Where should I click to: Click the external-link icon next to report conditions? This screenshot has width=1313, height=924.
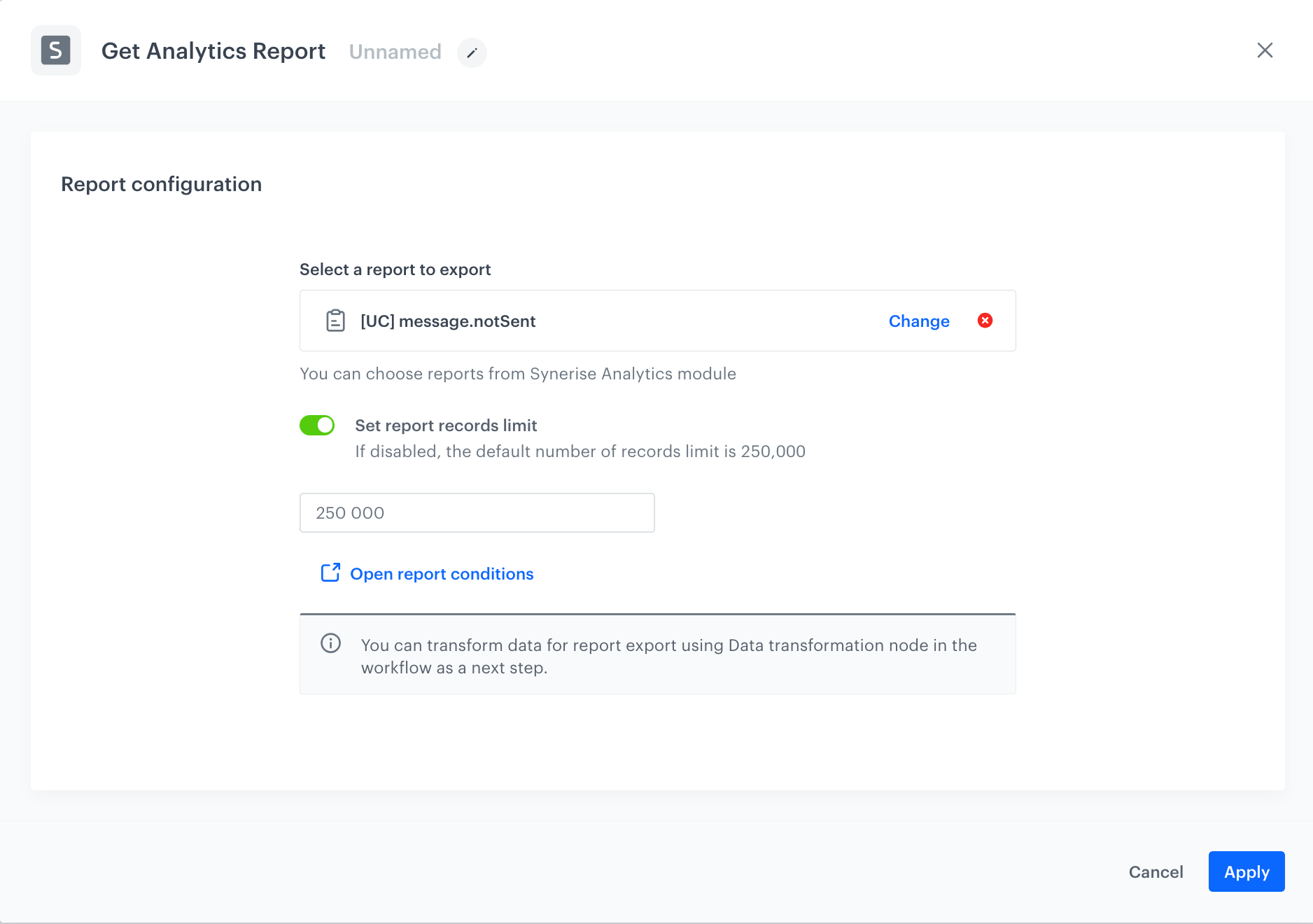click(x=330, y=573)
